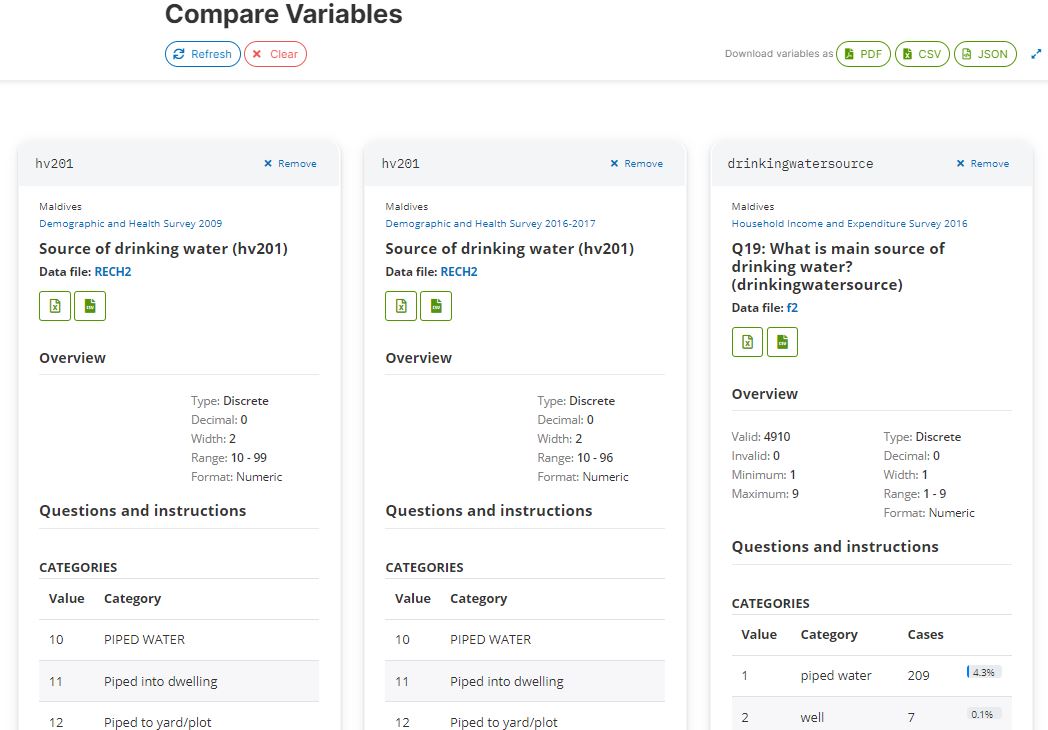Click CSV export icon in second hv201 card
Viewport: 1048px width, 730px height.
pyautogui.click(x=436, y=306)
